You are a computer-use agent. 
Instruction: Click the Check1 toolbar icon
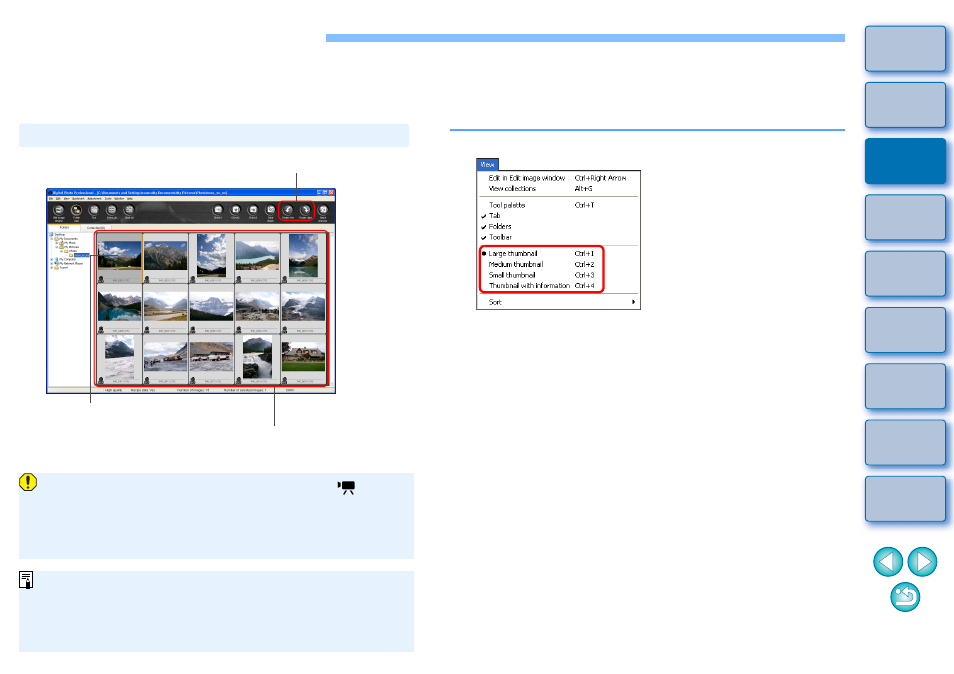pyautogui.click(x=218, y=209)
